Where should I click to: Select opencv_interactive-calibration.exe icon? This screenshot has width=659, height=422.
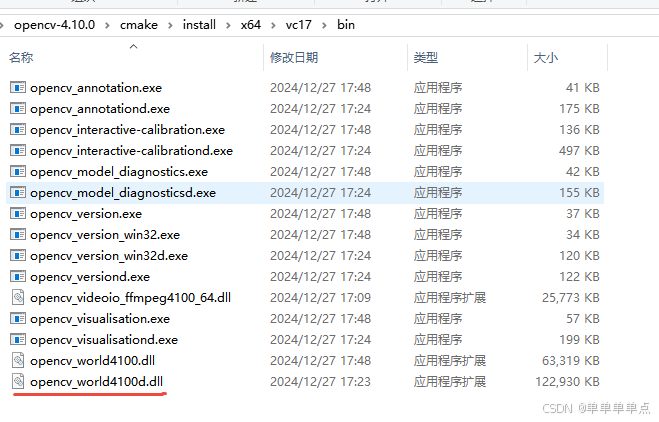(18, 129)
